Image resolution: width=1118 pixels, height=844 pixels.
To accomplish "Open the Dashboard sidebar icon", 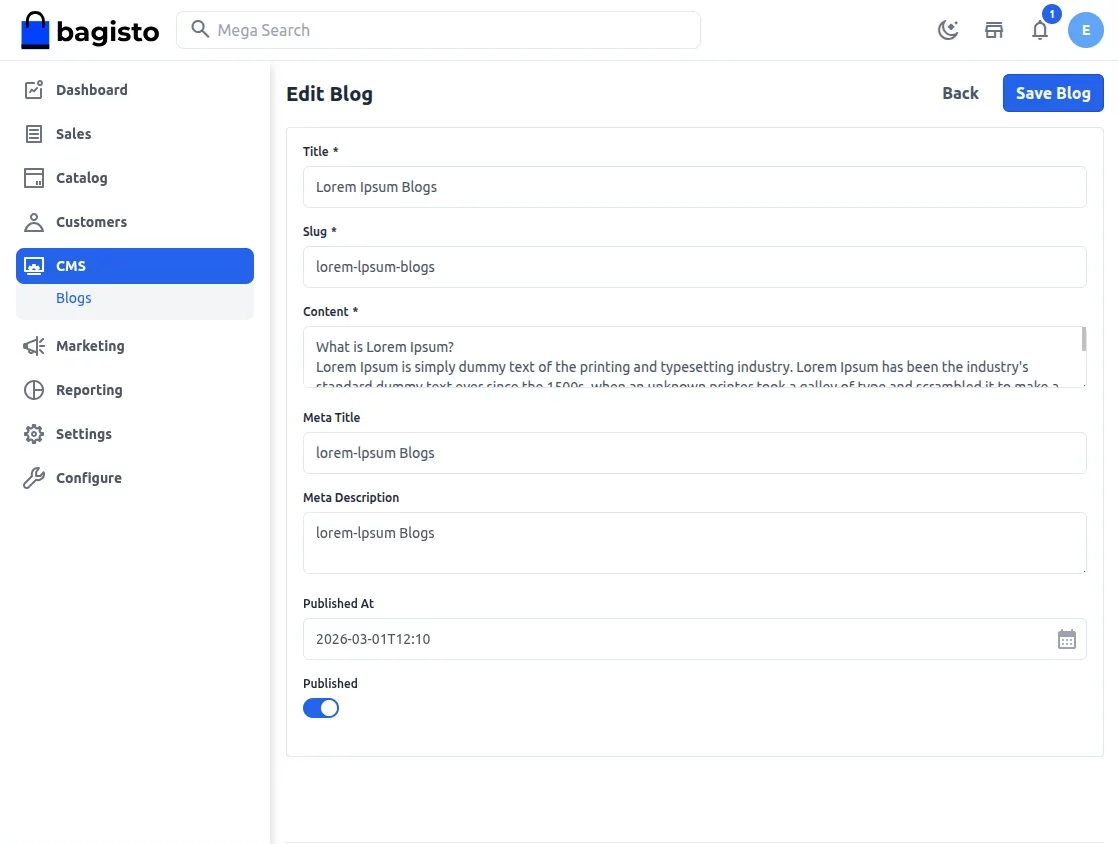I will pos(32,90).
